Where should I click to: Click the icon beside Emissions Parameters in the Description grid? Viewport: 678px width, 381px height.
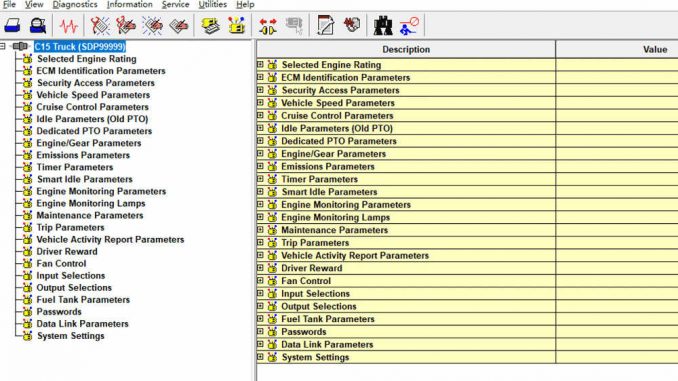[272, 166]
